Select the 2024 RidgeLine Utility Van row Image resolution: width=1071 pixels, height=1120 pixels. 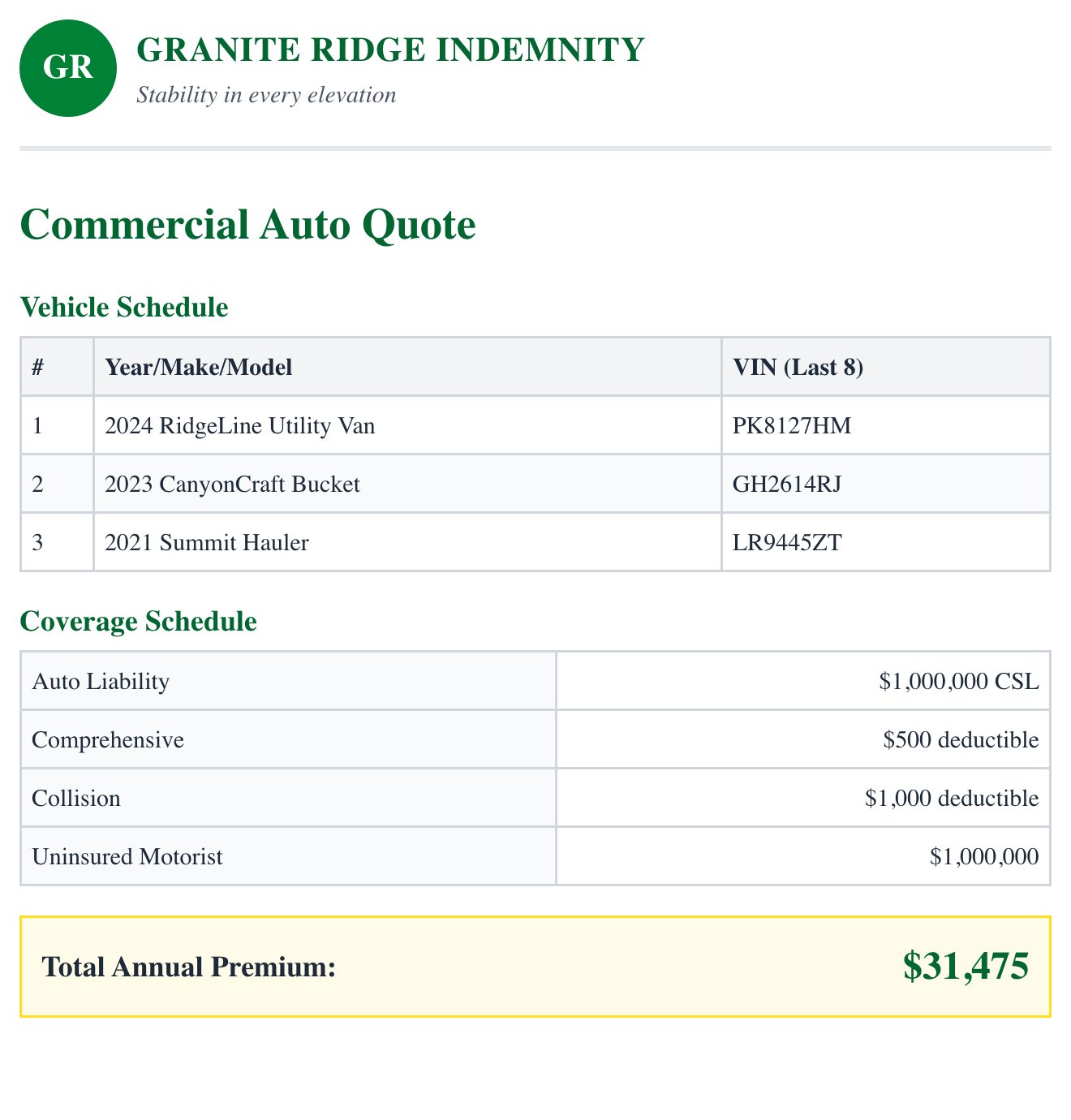pyautogui.click(x=240, y=425)
